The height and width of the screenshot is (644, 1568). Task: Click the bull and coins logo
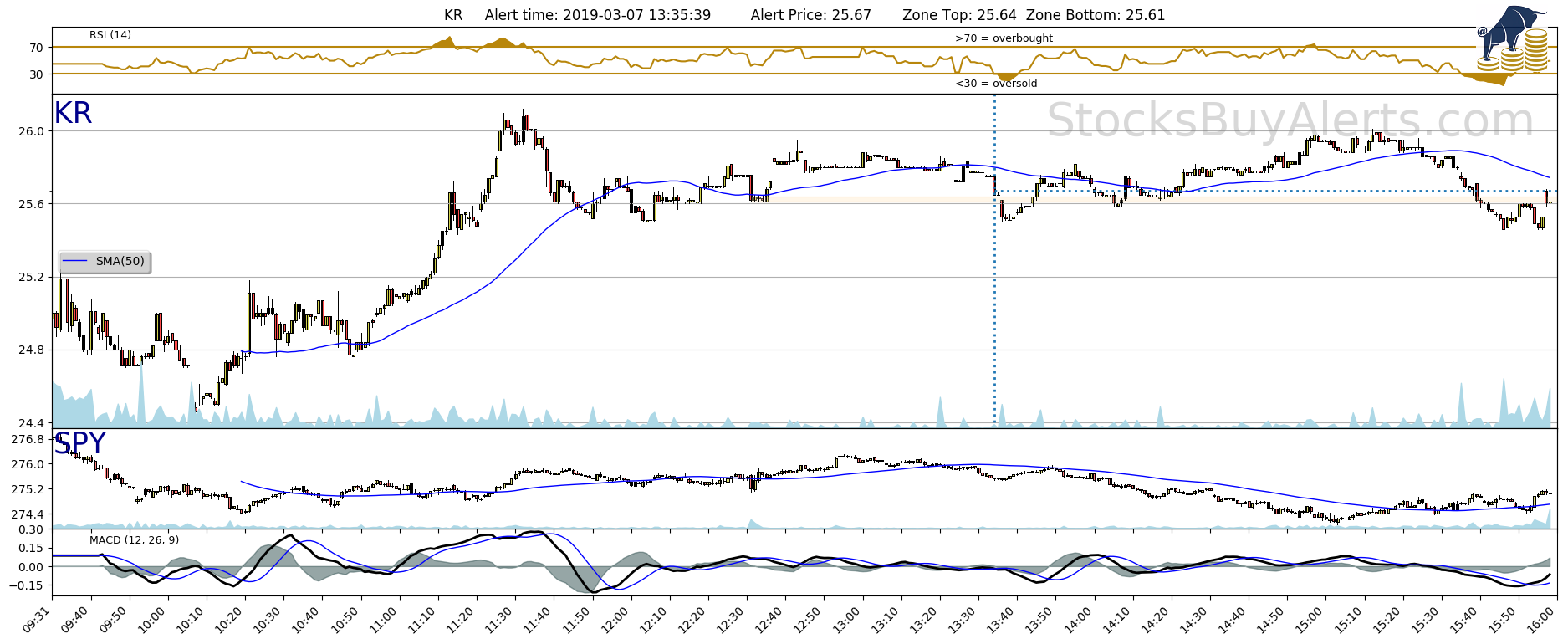coord(1514,40)
